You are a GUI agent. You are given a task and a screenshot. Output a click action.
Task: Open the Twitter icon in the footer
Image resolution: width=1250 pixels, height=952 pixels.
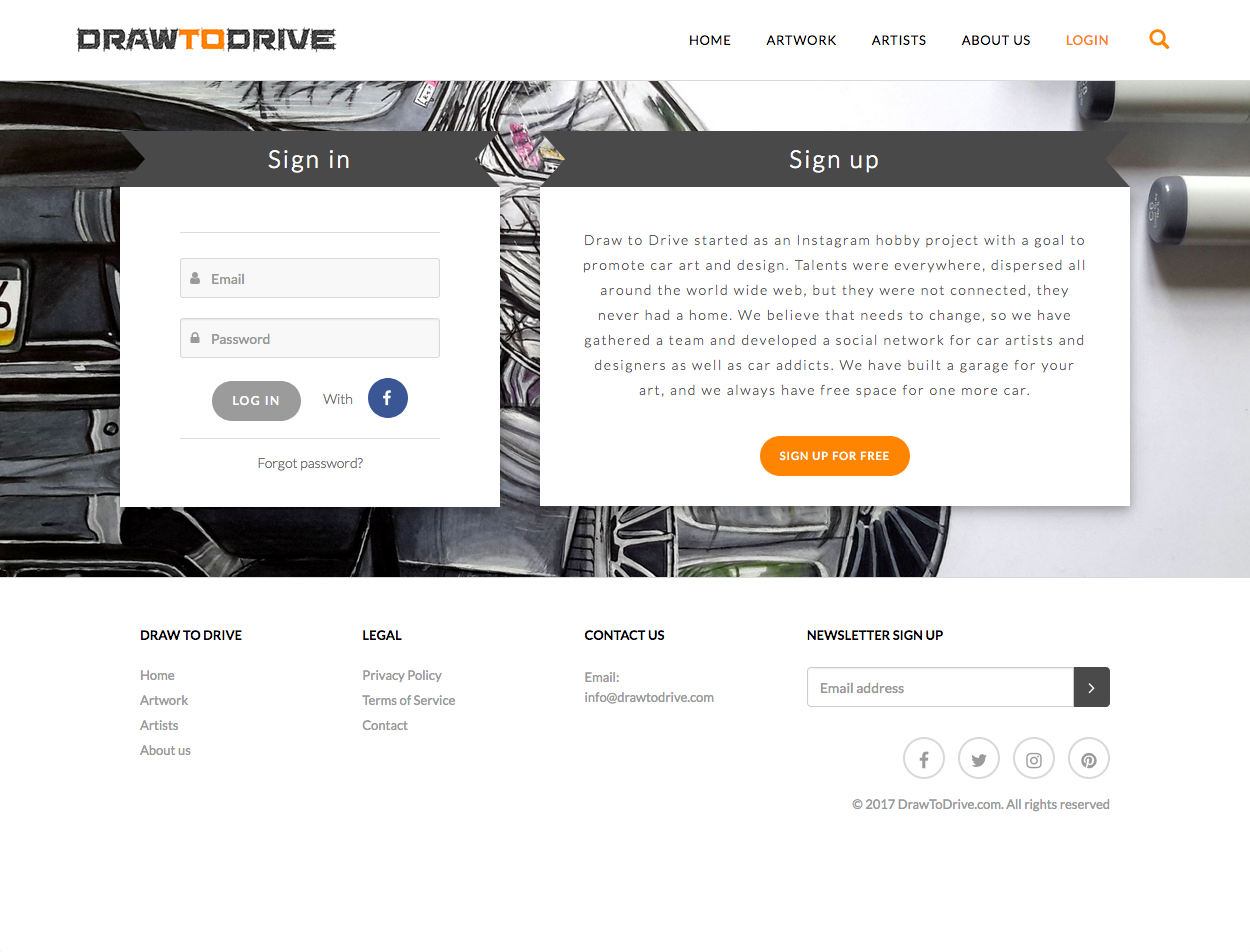pyautogui.click(x=978, y=758)
